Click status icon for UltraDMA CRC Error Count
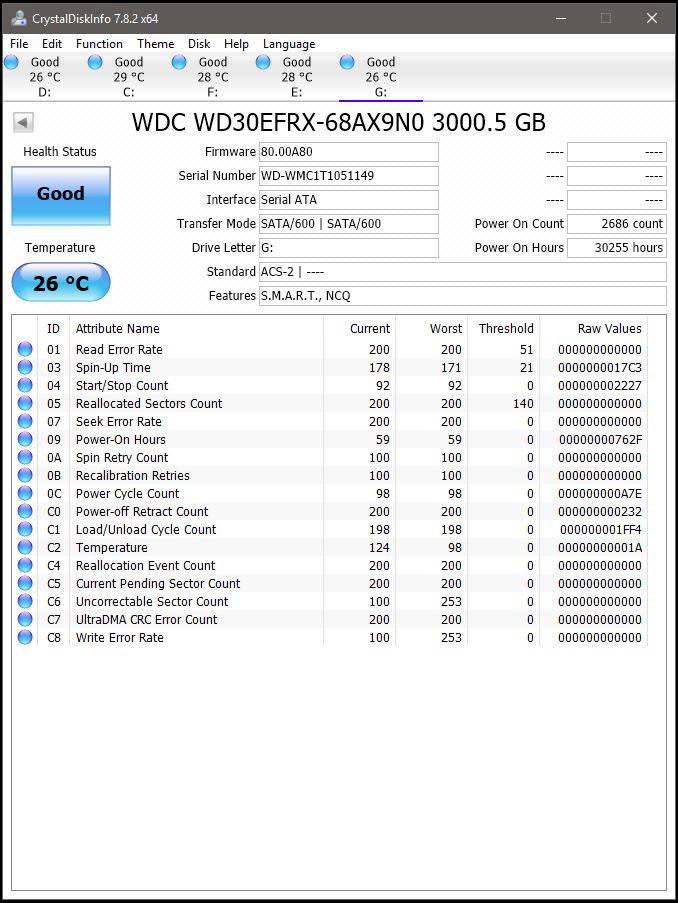 [x=25, y=619]
